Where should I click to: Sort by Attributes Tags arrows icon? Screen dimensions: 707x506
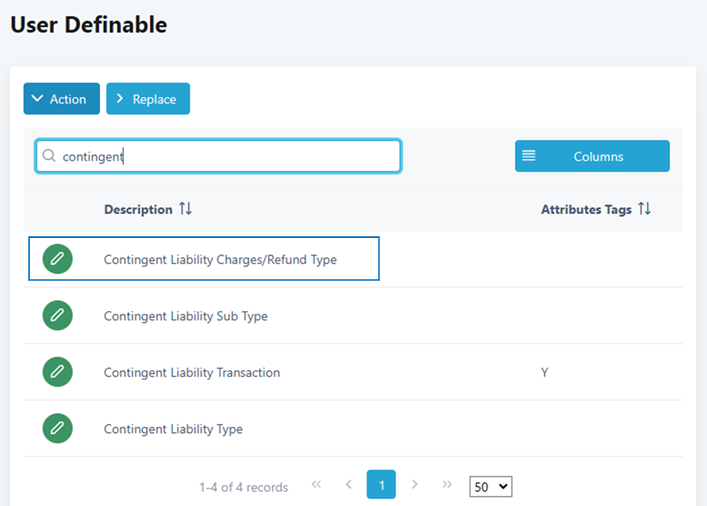(x=644, y=209)
